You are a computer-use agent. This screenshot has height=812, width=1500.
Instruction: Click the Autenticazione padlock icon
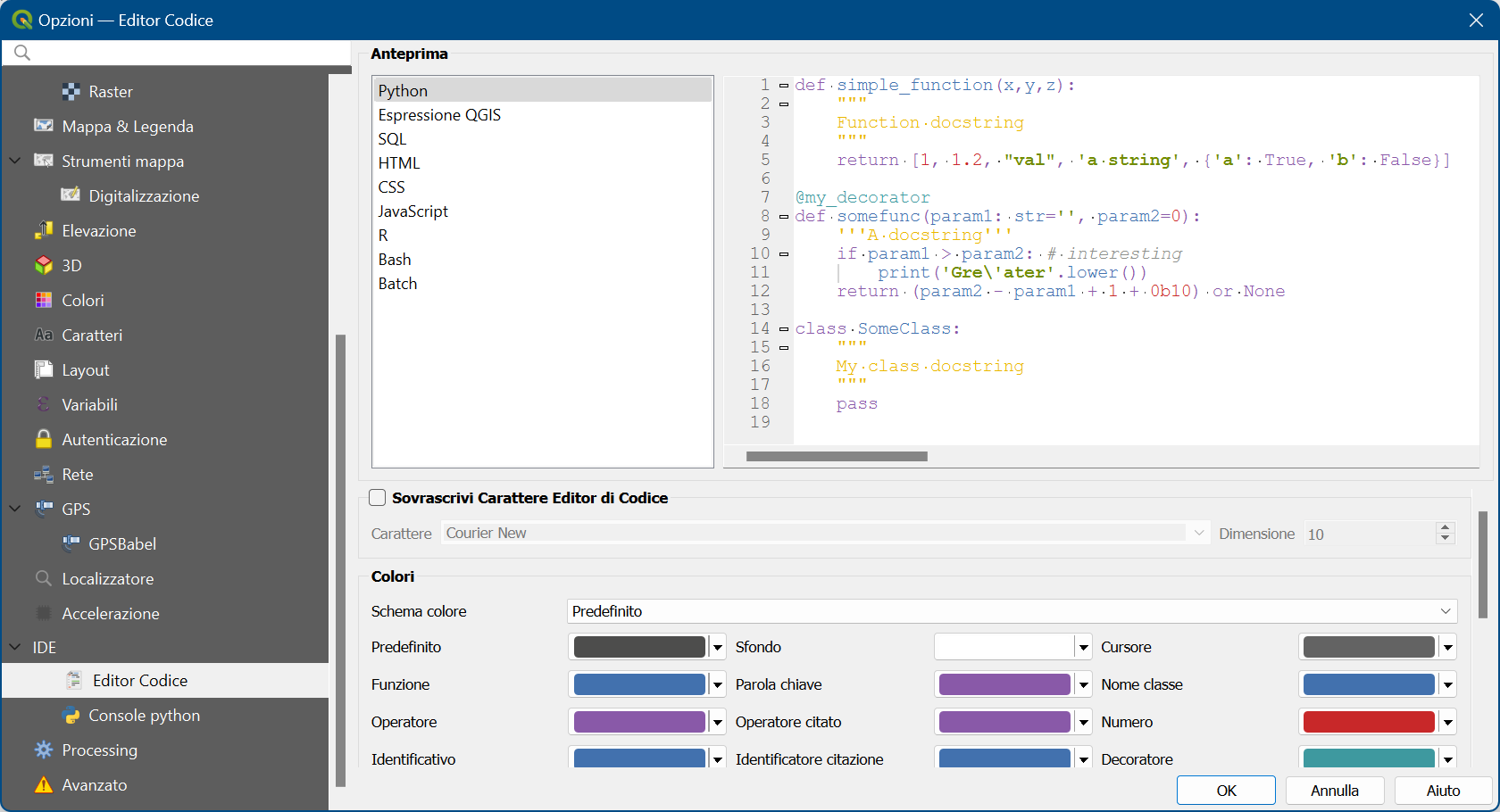[x=44, y=439]
